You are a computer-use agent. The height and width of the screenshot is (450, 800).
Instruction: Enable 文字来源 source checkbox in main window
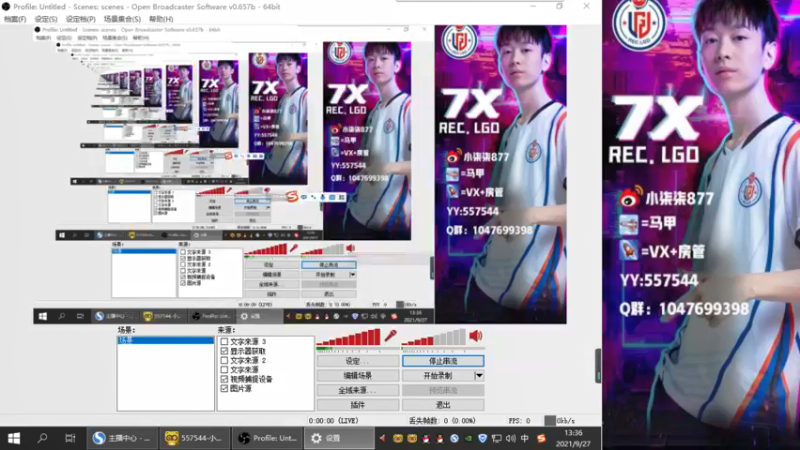click(224, 369)
